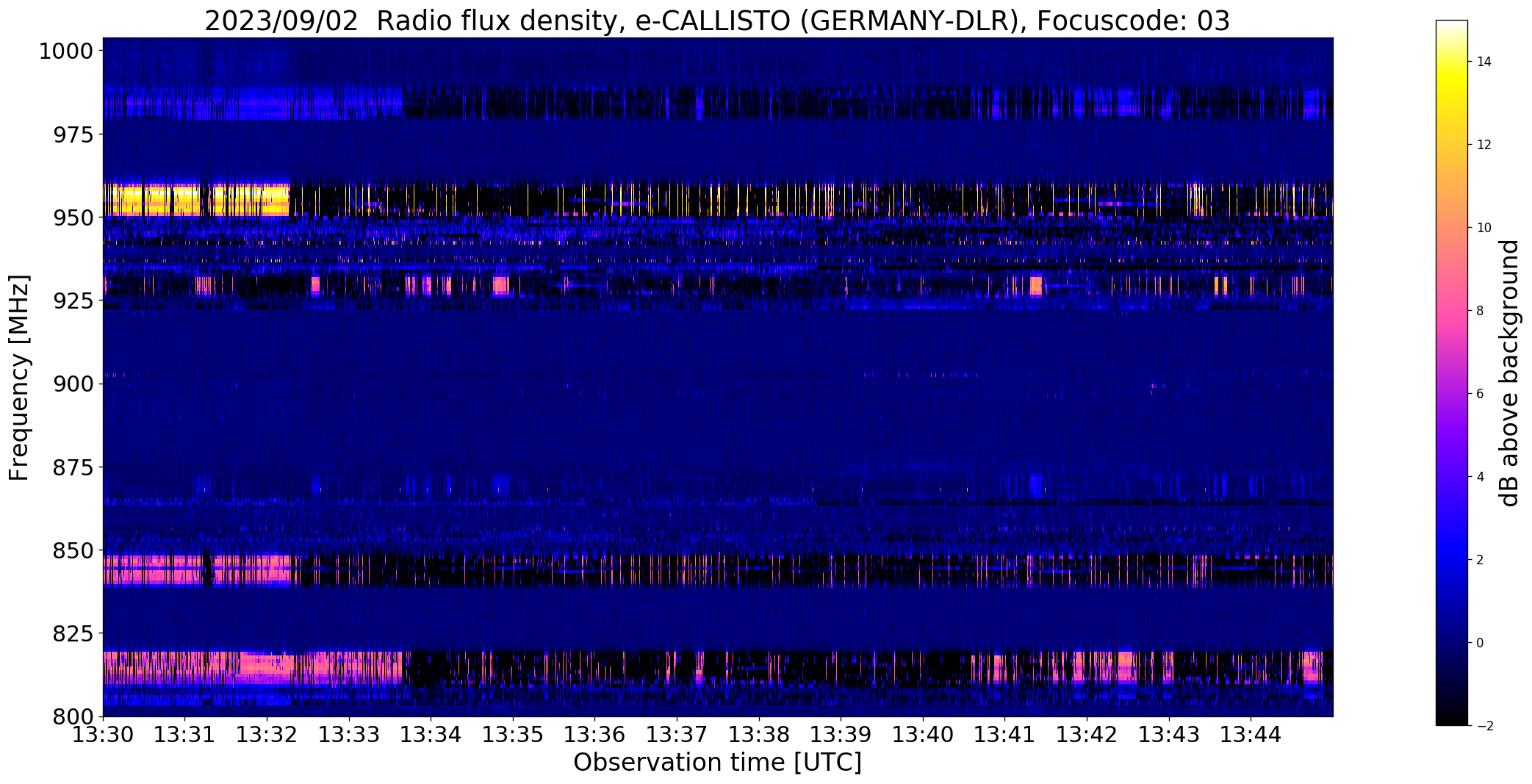The height and width of the screenshot is (784, 1532).
Task: Click the colorbar tick label 4
Action: coord(1481,477)
